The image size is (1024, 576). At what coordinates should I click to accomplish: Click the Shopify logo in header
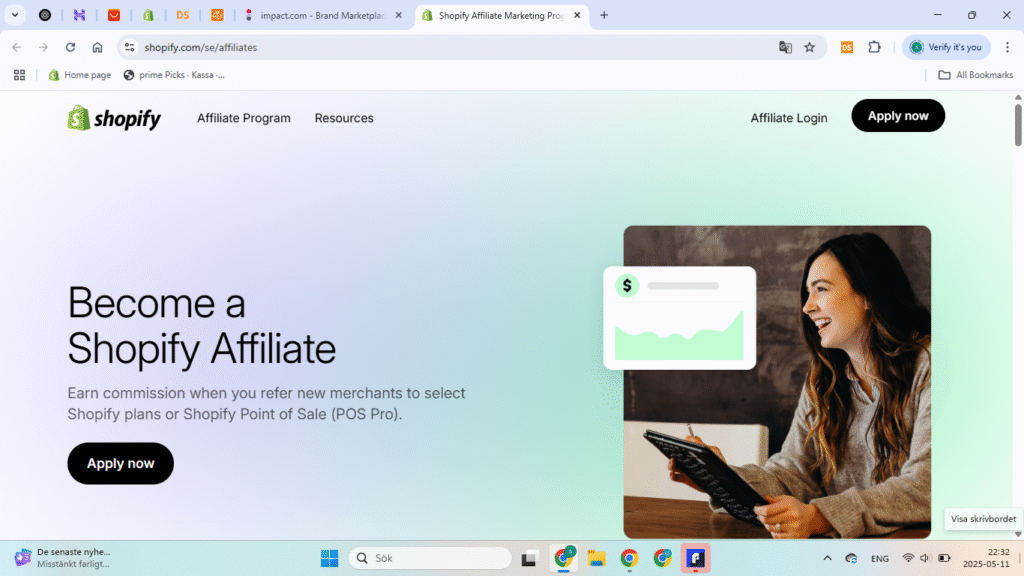(x=114, y=118)
